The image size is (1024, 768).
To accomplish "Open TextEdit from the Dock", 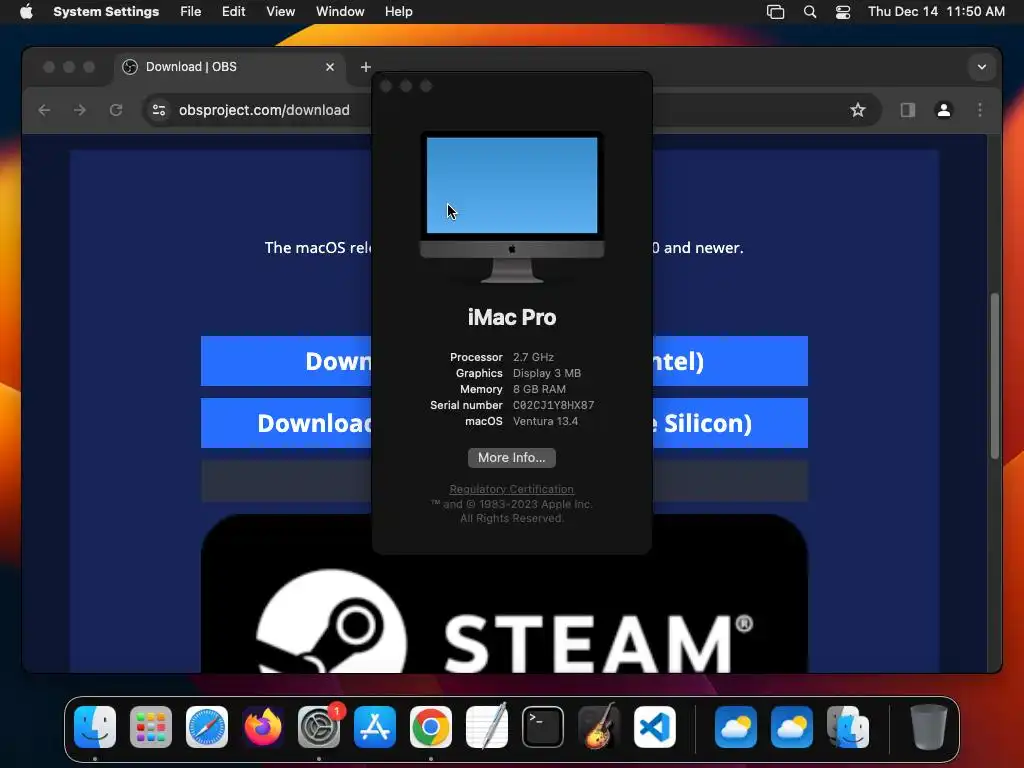I will 487,727.
